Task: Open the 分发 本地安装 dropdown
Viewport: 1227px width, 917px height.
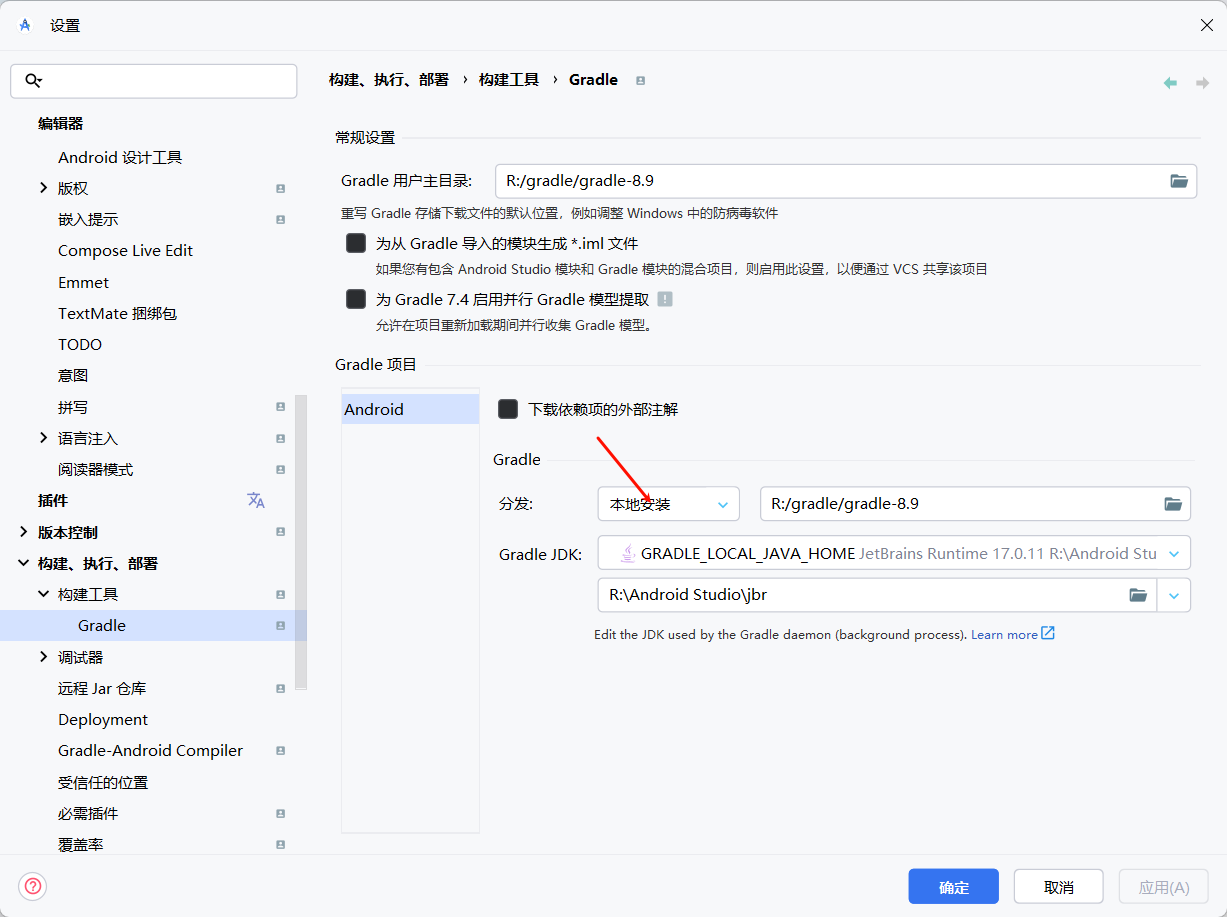Action: point(668,504)
